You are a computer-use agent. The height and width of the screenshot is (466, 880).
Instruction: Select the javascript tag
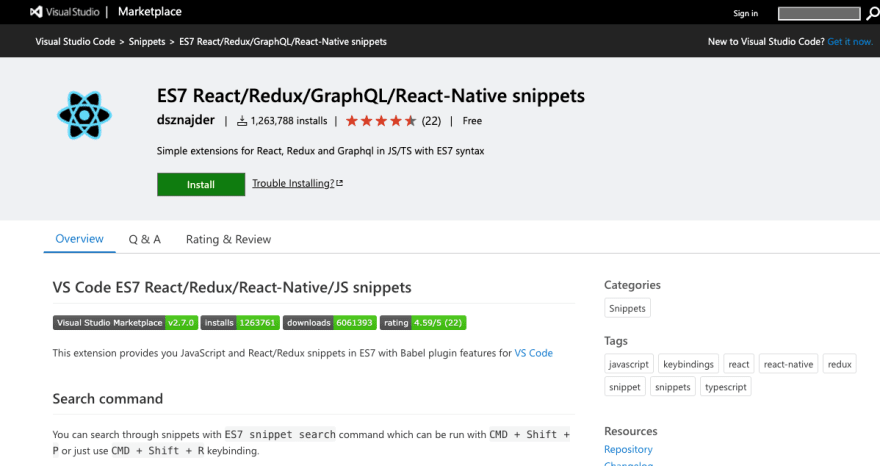pos(629,364)
